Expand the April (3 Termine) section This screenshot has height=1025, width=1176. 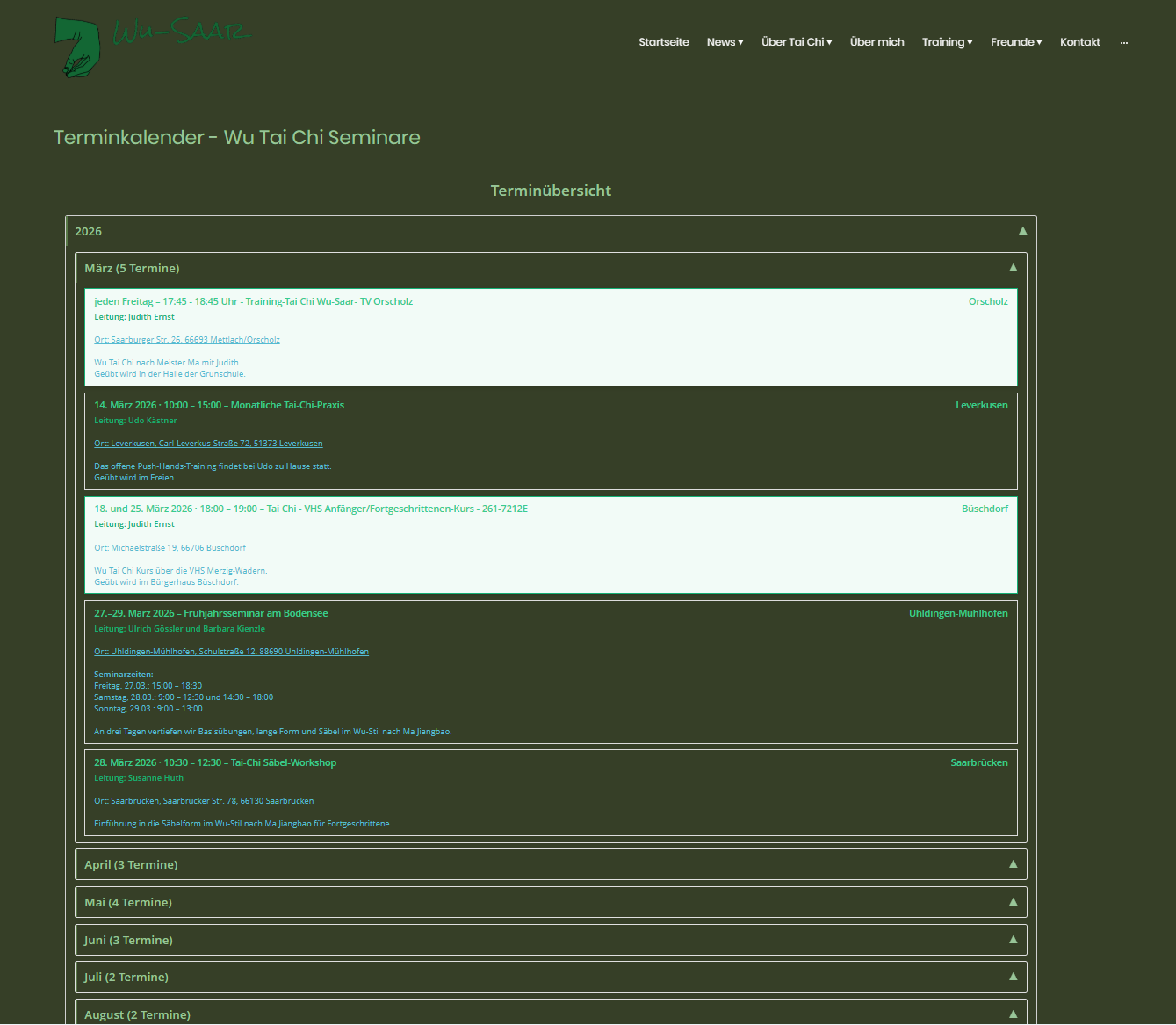tap(131, 864)
